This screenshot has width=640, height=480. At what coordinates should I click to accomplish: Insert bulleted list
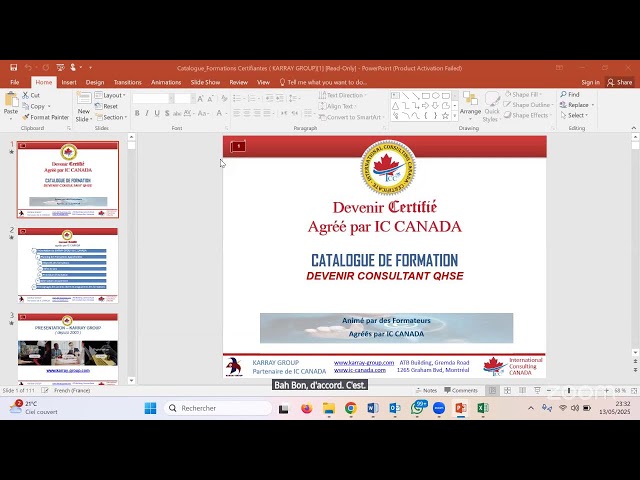[239, 99]
